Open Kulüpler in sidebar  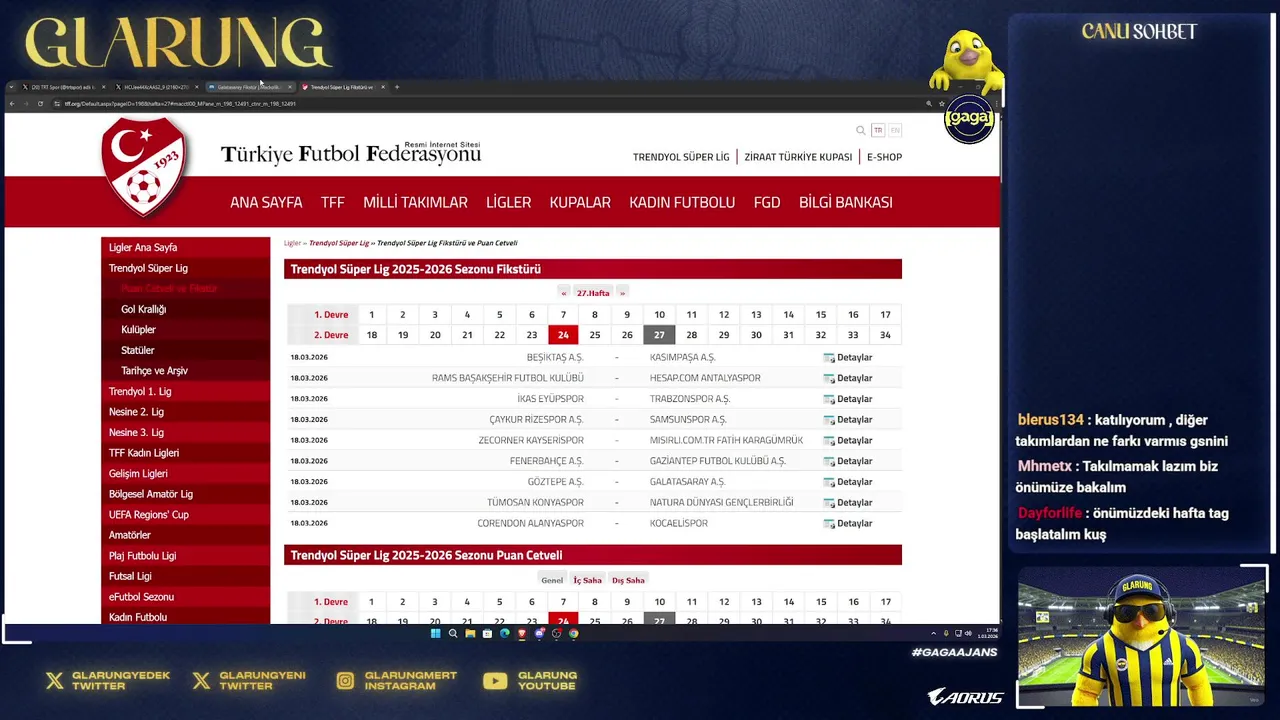coord(185,330)
